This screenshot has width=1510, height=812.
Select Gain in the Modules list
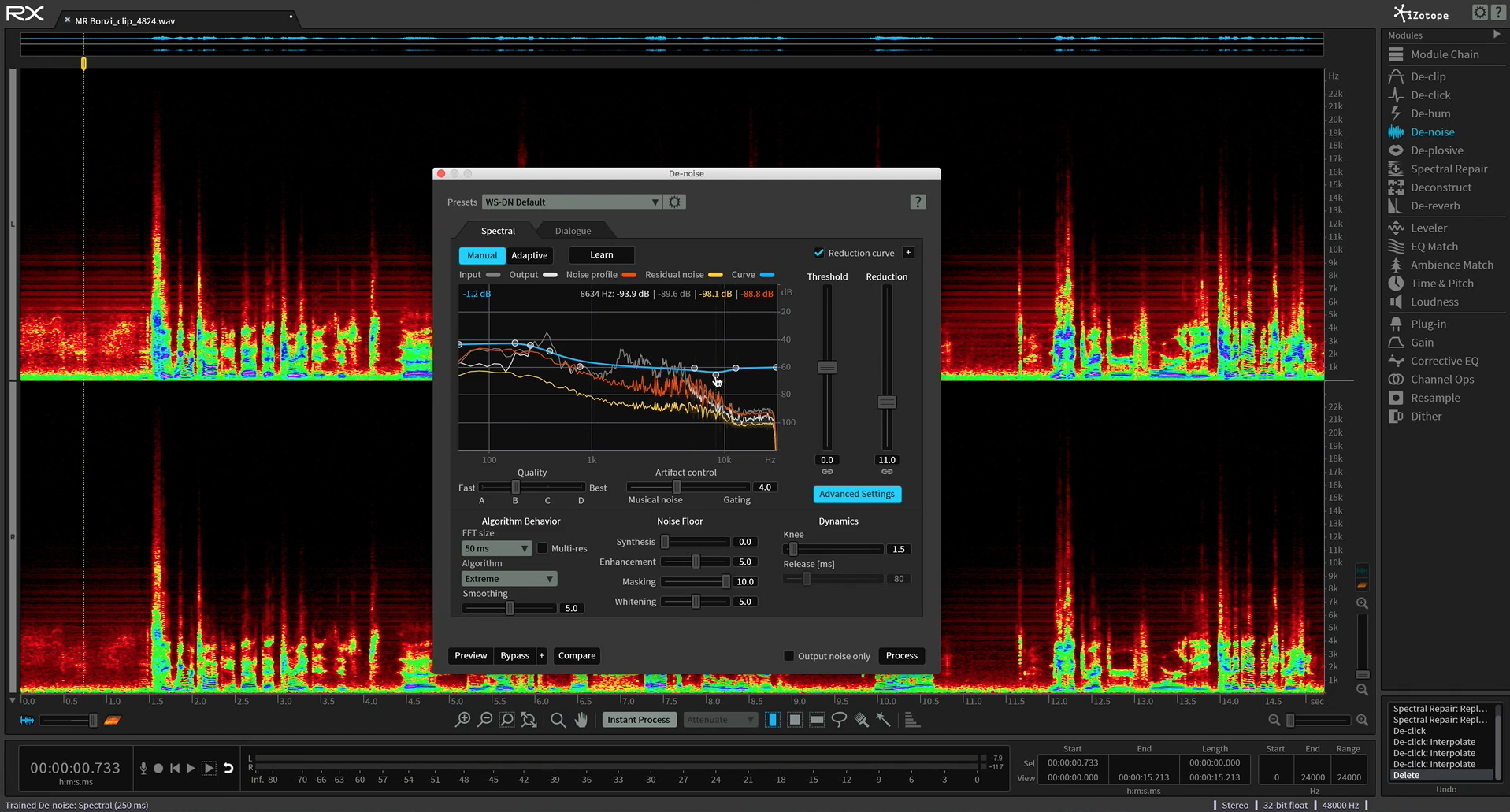(1421, 343)
